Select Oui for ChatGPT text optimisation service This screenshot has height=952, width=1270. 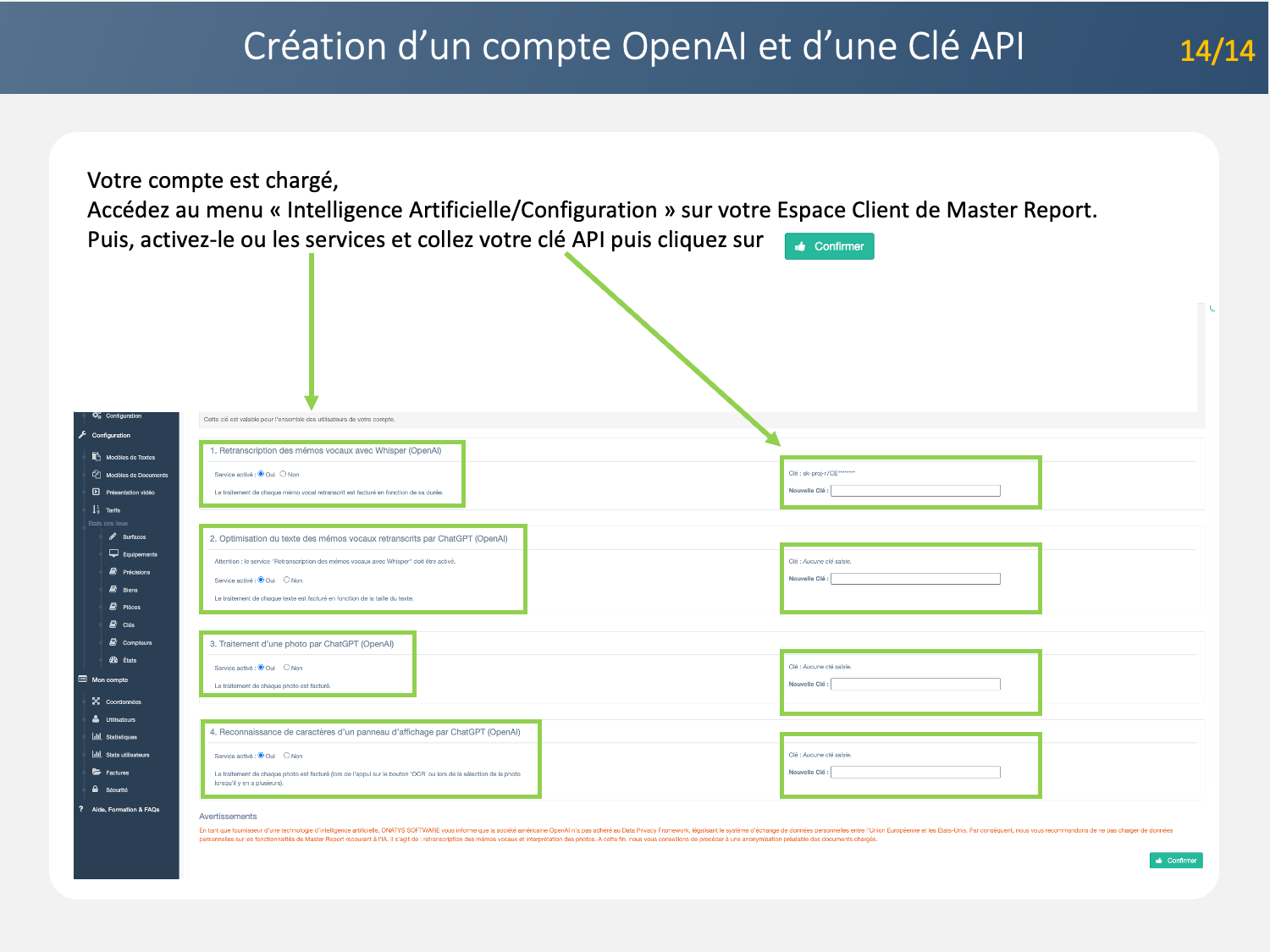pos(261,580)
